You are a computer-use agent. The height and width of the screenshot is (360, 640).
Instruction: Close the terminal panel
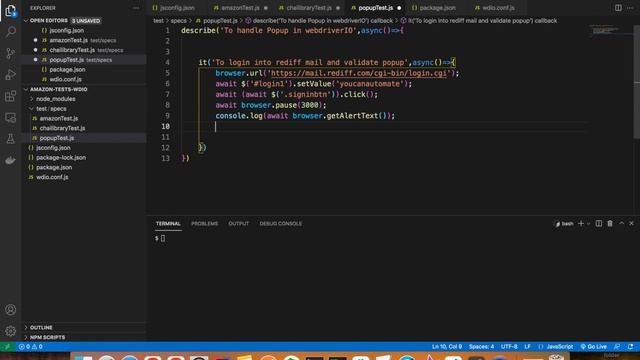click(x=631, y=224)
